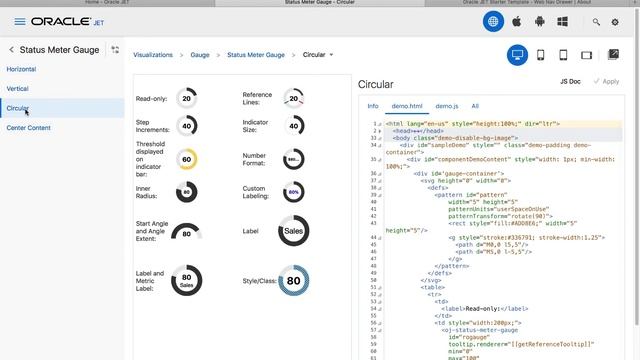Viewport: 640px width, 360px height.
Task: Collapse the svg tag at line 37
Action: click(380, 181)
